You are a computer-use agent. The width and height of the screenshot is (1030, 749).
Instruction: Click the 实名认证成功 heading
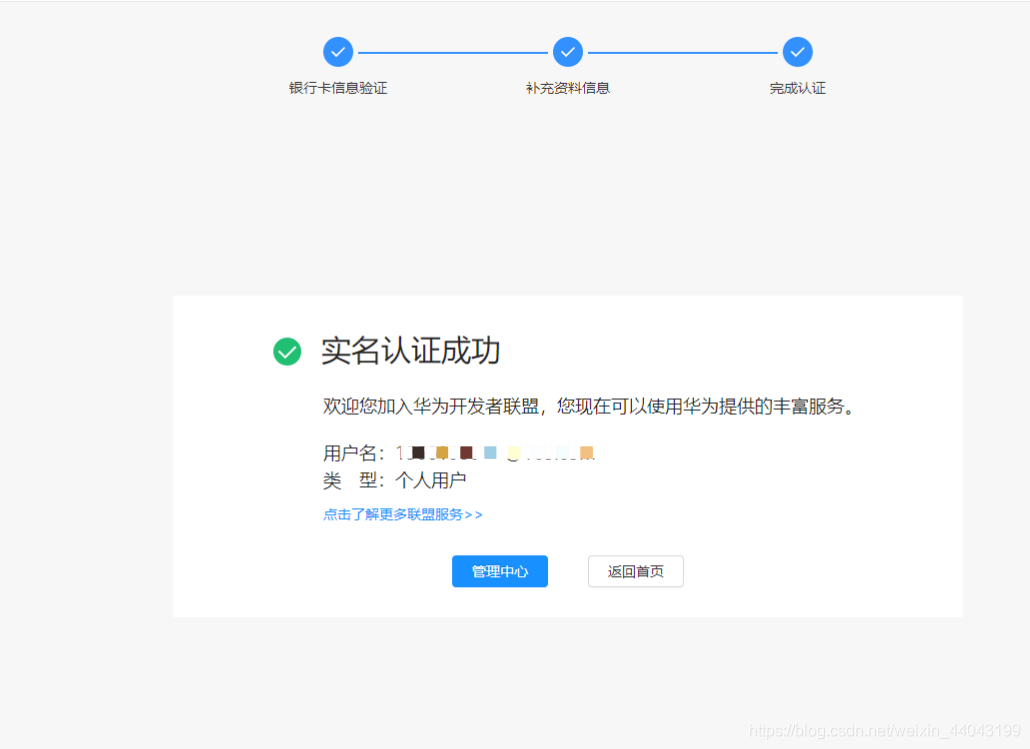click(411, 351)
